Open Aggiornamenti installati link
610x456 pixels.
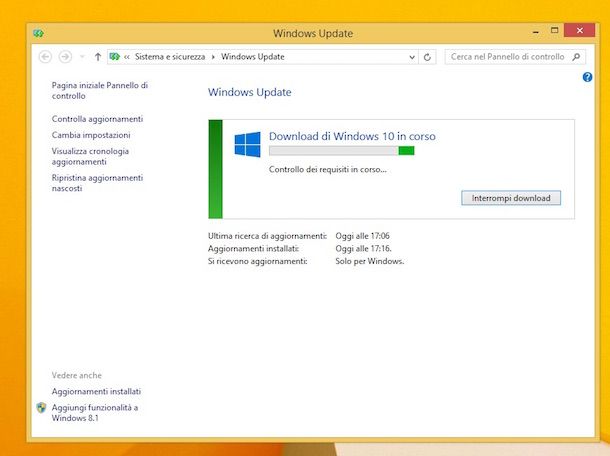point(96,391)
